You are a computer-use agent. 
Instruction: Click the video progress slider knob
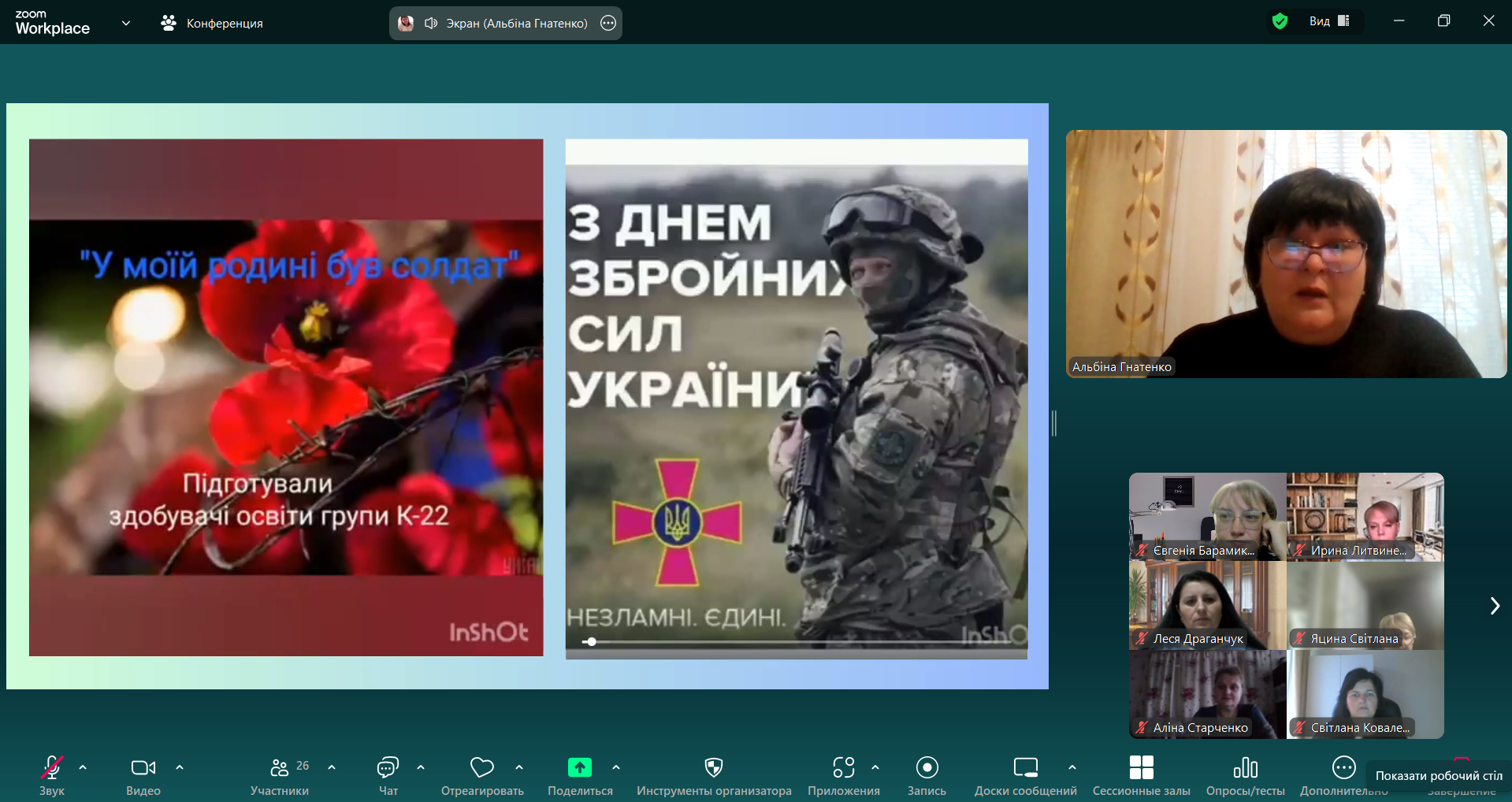(x=591, y=641)
